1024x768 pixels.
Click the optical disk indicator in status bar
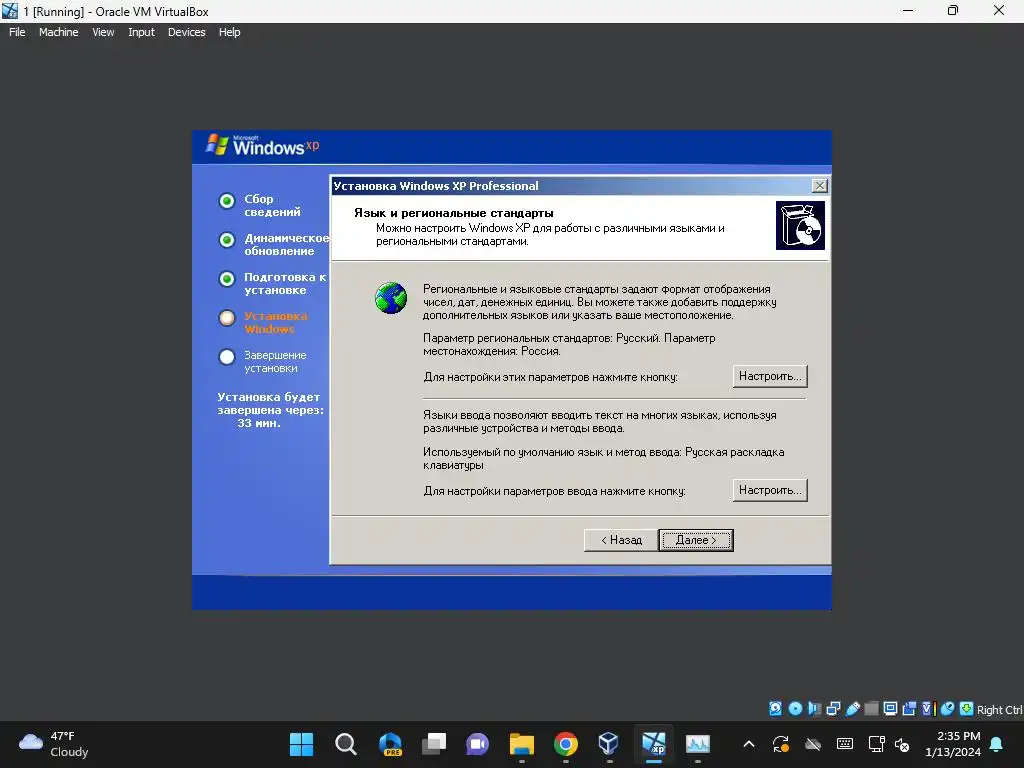point(795,709)
